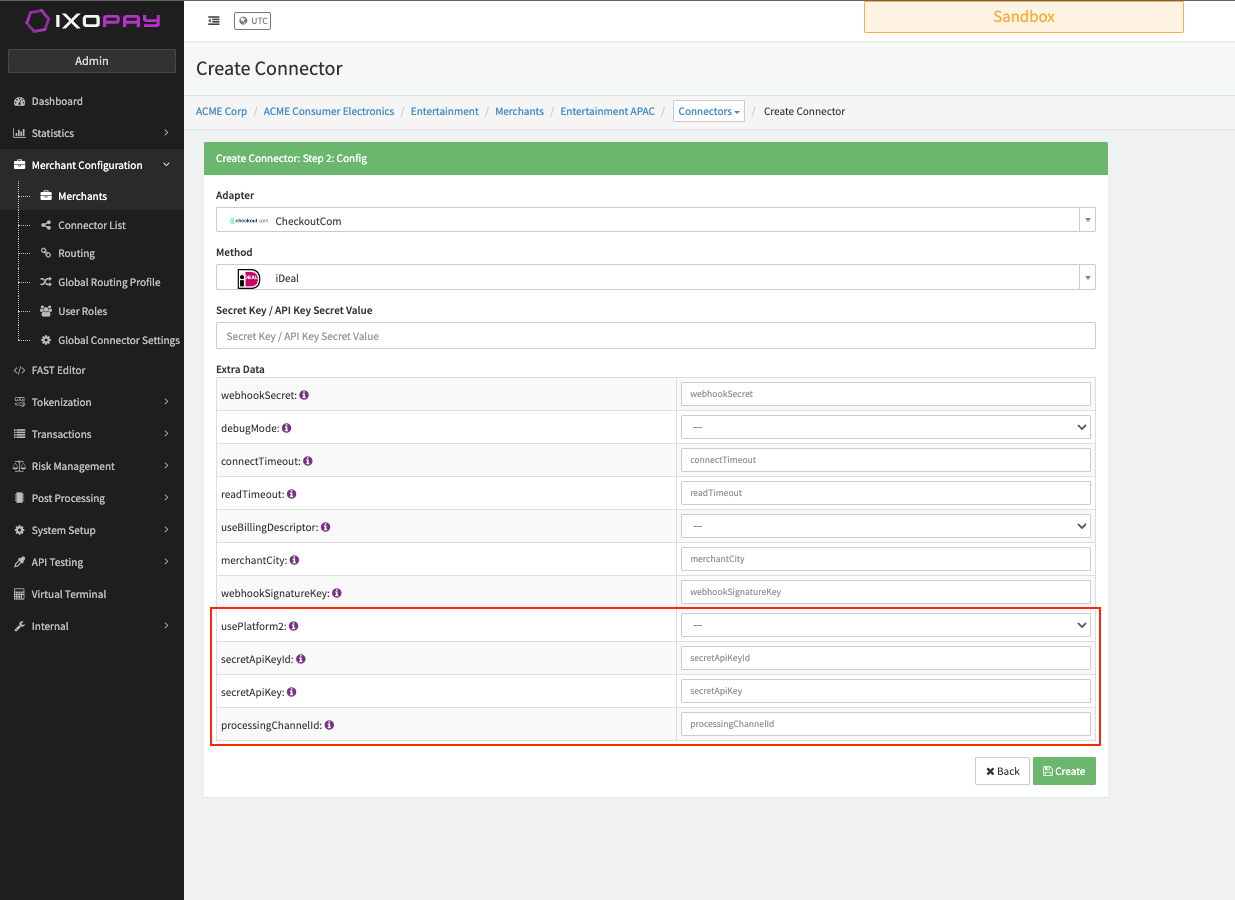Click connectTimeout info icon

pos(308,461)
